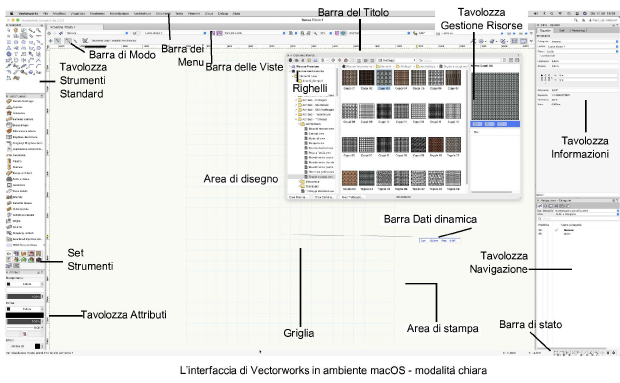Toggle the active checkmark for the class in Navigation
This screenshot has width=620, height=383.
point(556,230)
